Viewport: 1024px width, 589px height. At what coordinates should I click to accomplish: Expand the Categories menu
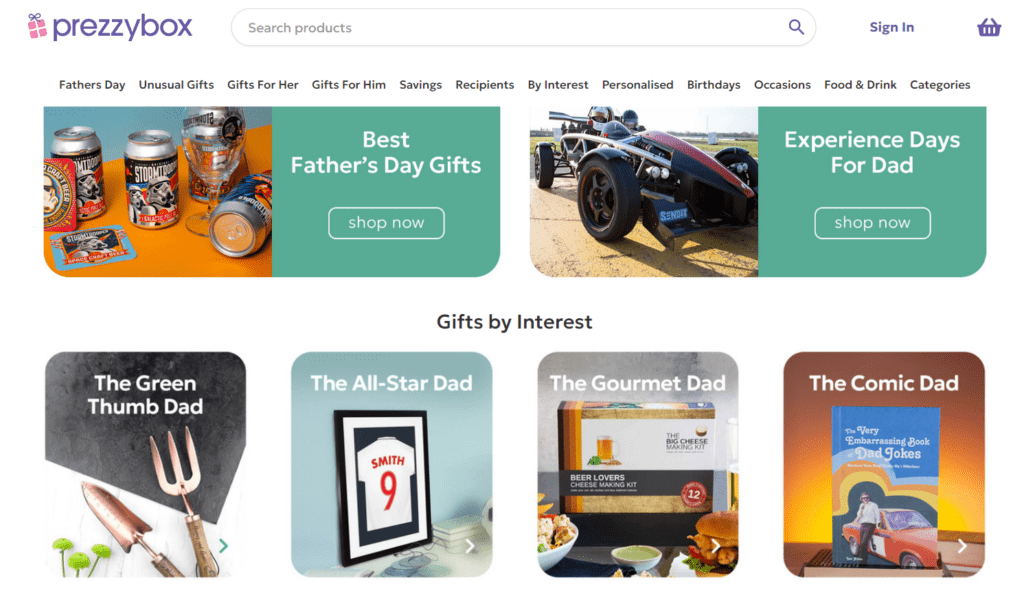click(940, 85)
